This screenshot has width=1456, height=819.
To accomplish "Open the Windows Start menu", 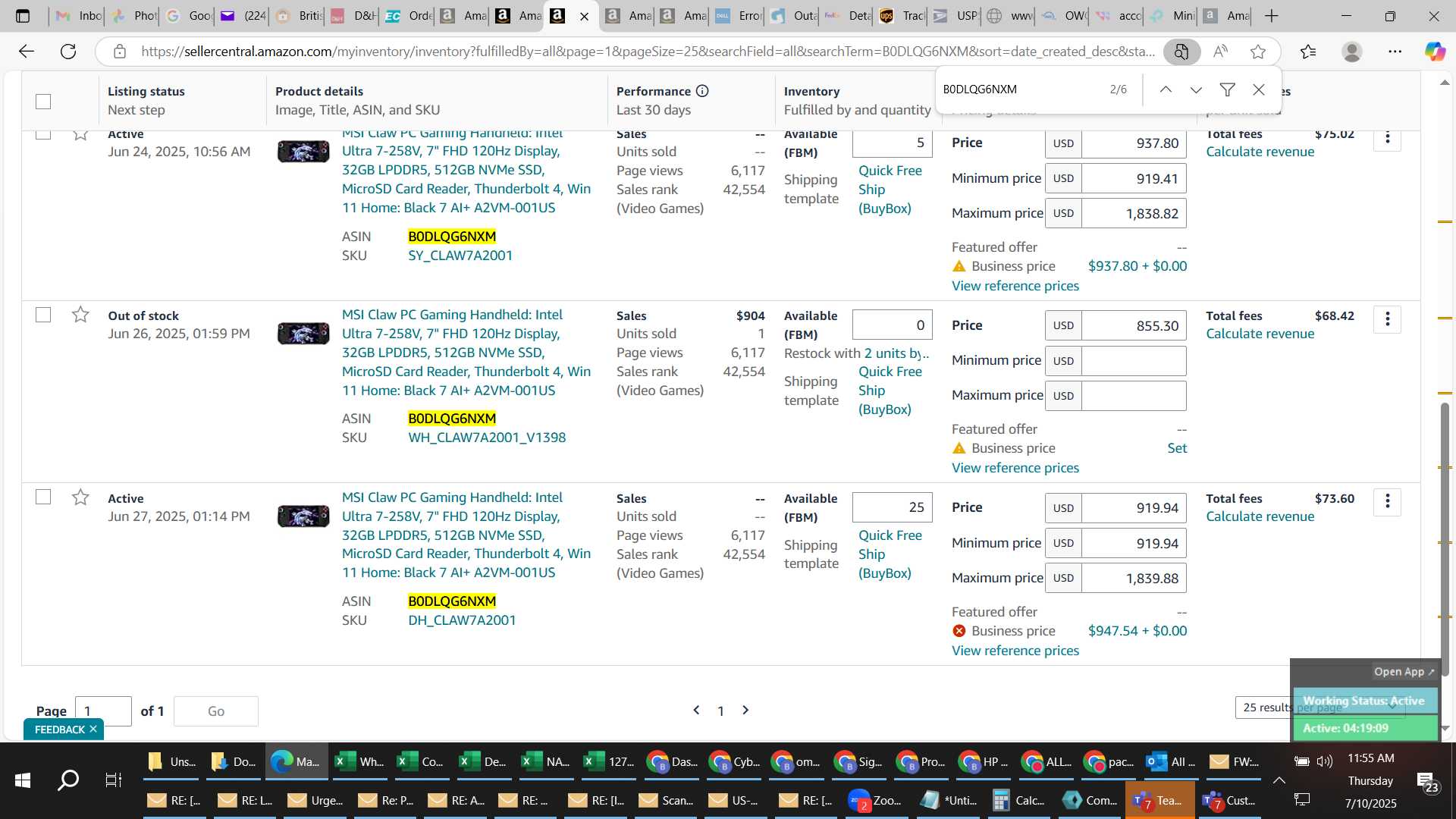I will (x=23, y=780).
